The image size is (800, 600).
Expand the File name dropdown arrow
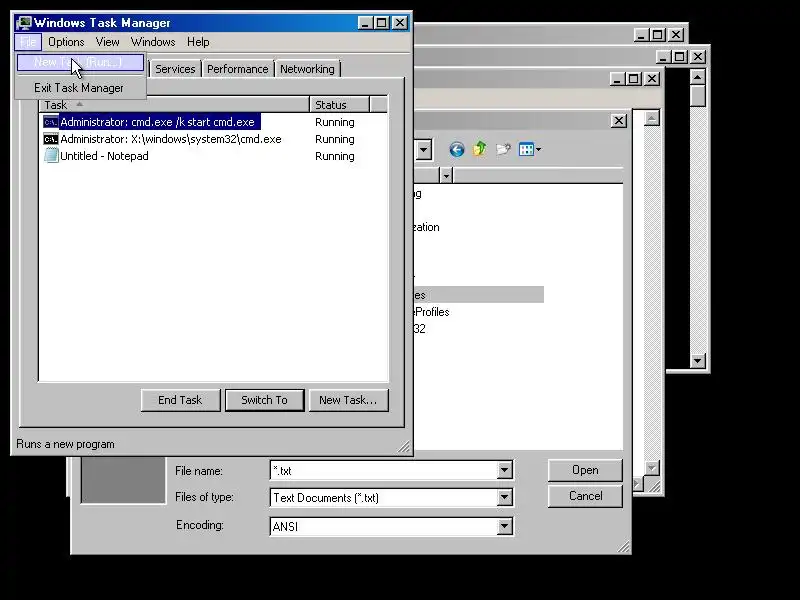[505, 470]
